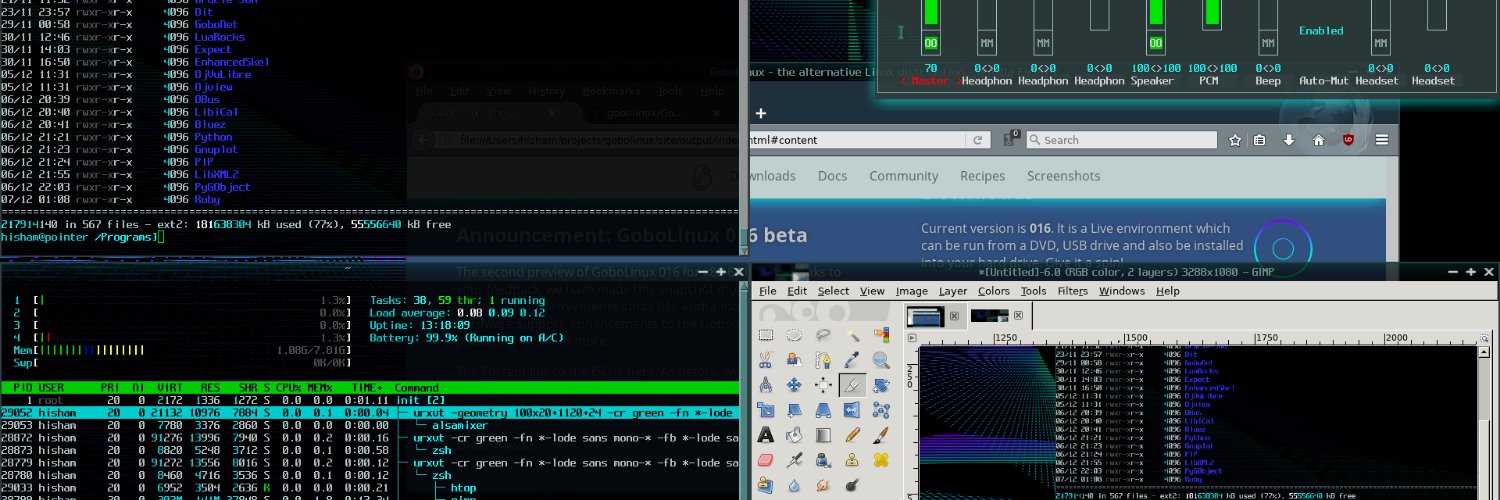Viewport: 1500px width, 500px height.
Task: Open the Screenshots link on GoboLinux site
Action: click(x=1063, y=176)
